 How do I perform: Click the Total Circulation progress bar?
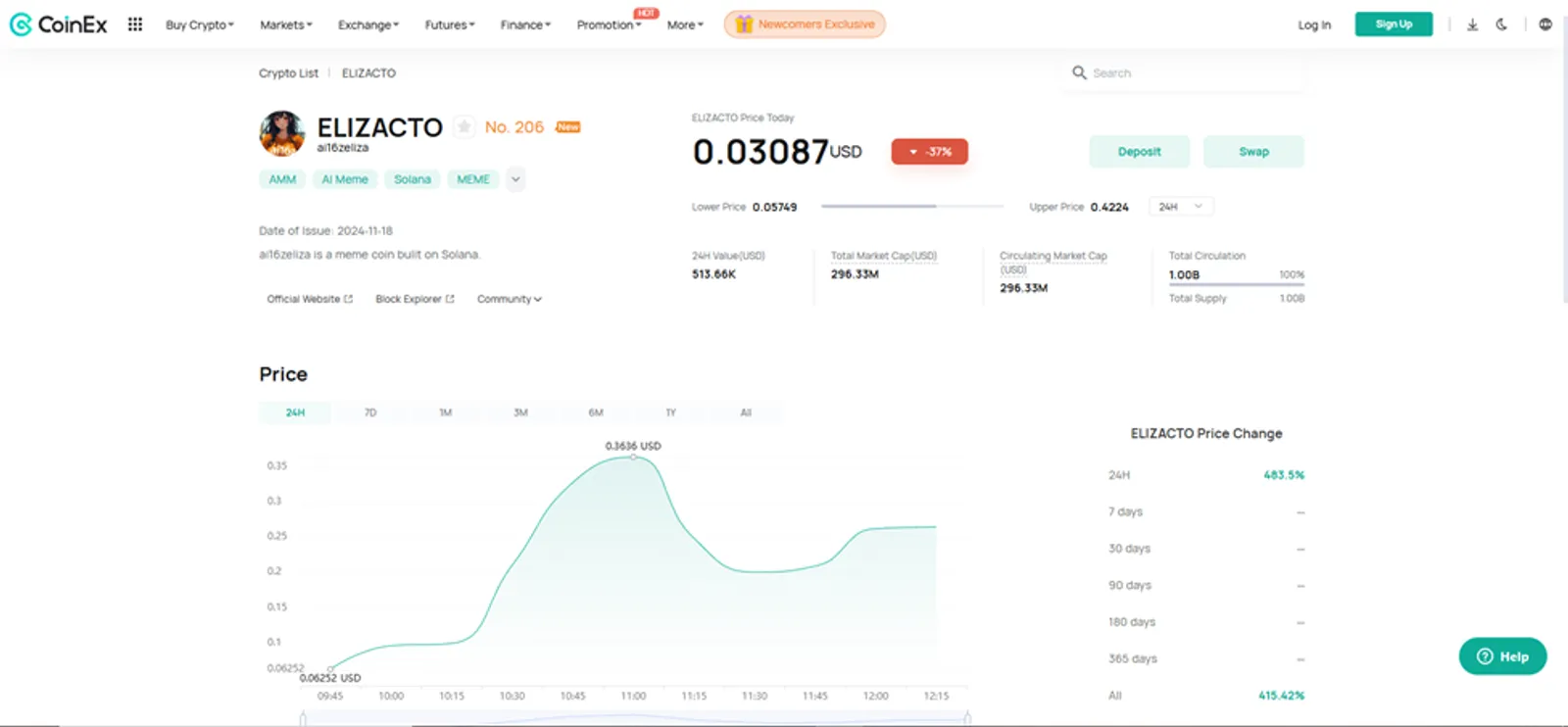[1236, 285]
